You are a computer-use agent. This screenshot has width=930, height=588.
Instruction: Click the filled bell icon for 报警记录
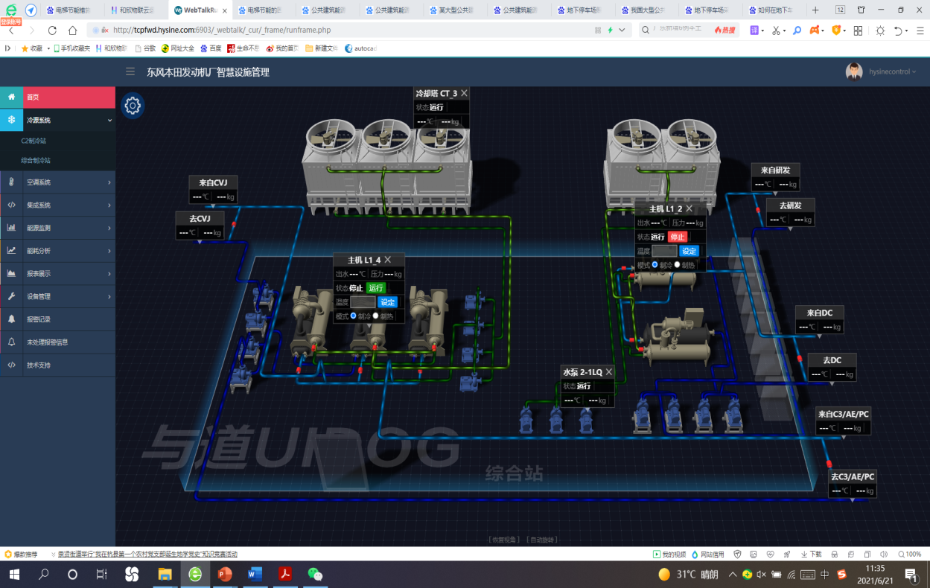[11, 319]
